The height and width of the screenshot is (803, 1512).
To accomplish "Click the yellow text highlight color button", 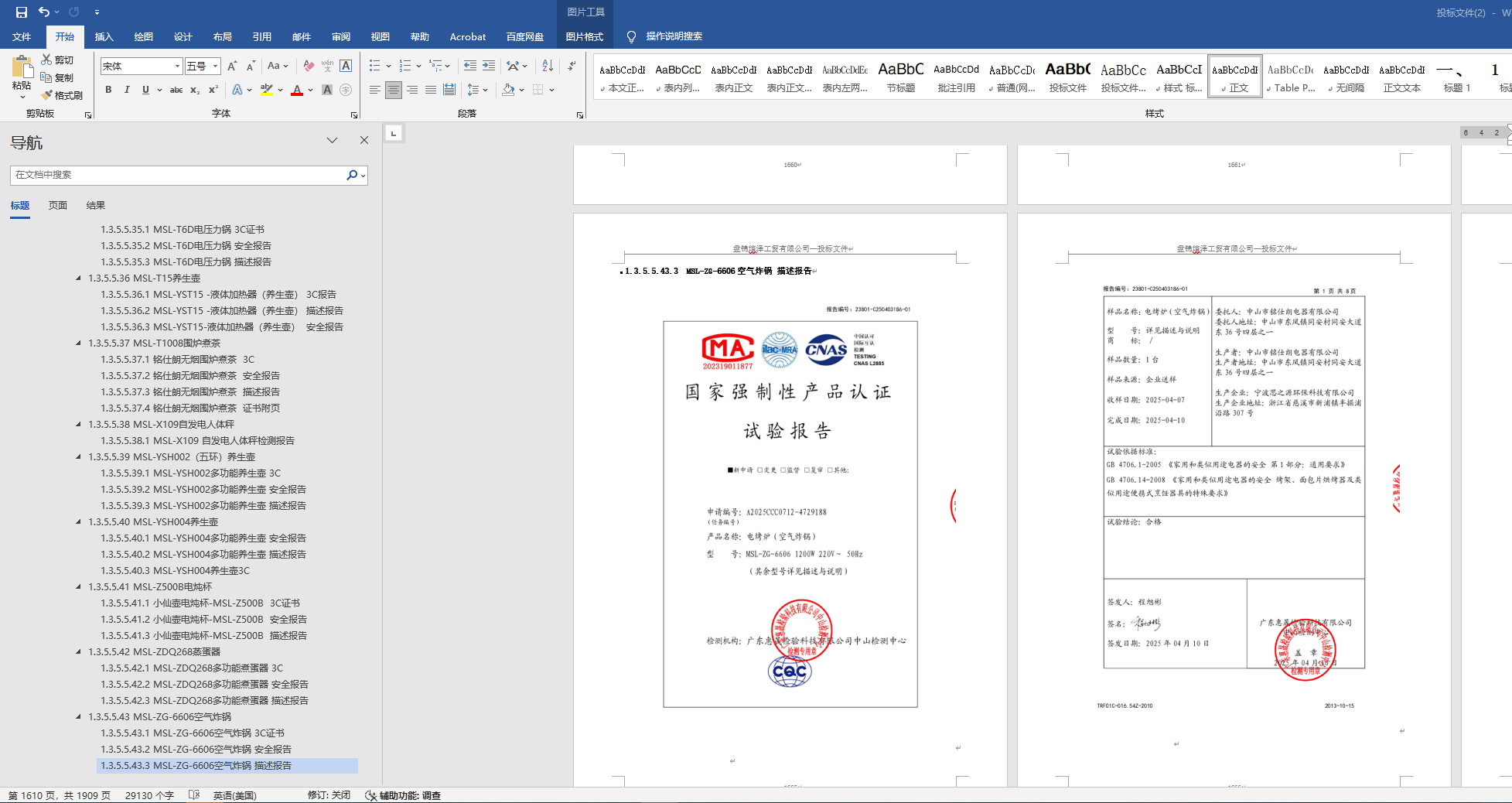I will tap(267, 90).
